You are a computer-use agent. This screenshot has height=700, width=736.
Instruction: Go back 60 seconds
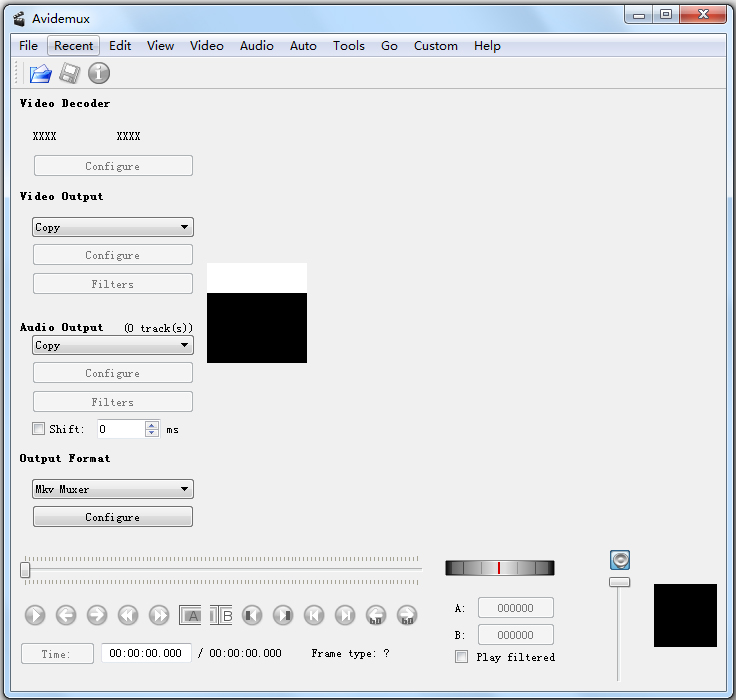376,615
